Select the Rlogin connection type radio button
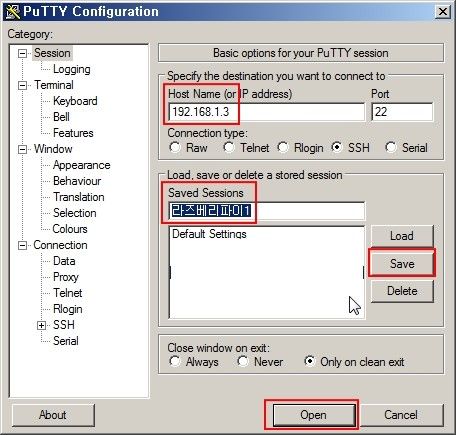The image size is (456, 435). pos(283,147)
